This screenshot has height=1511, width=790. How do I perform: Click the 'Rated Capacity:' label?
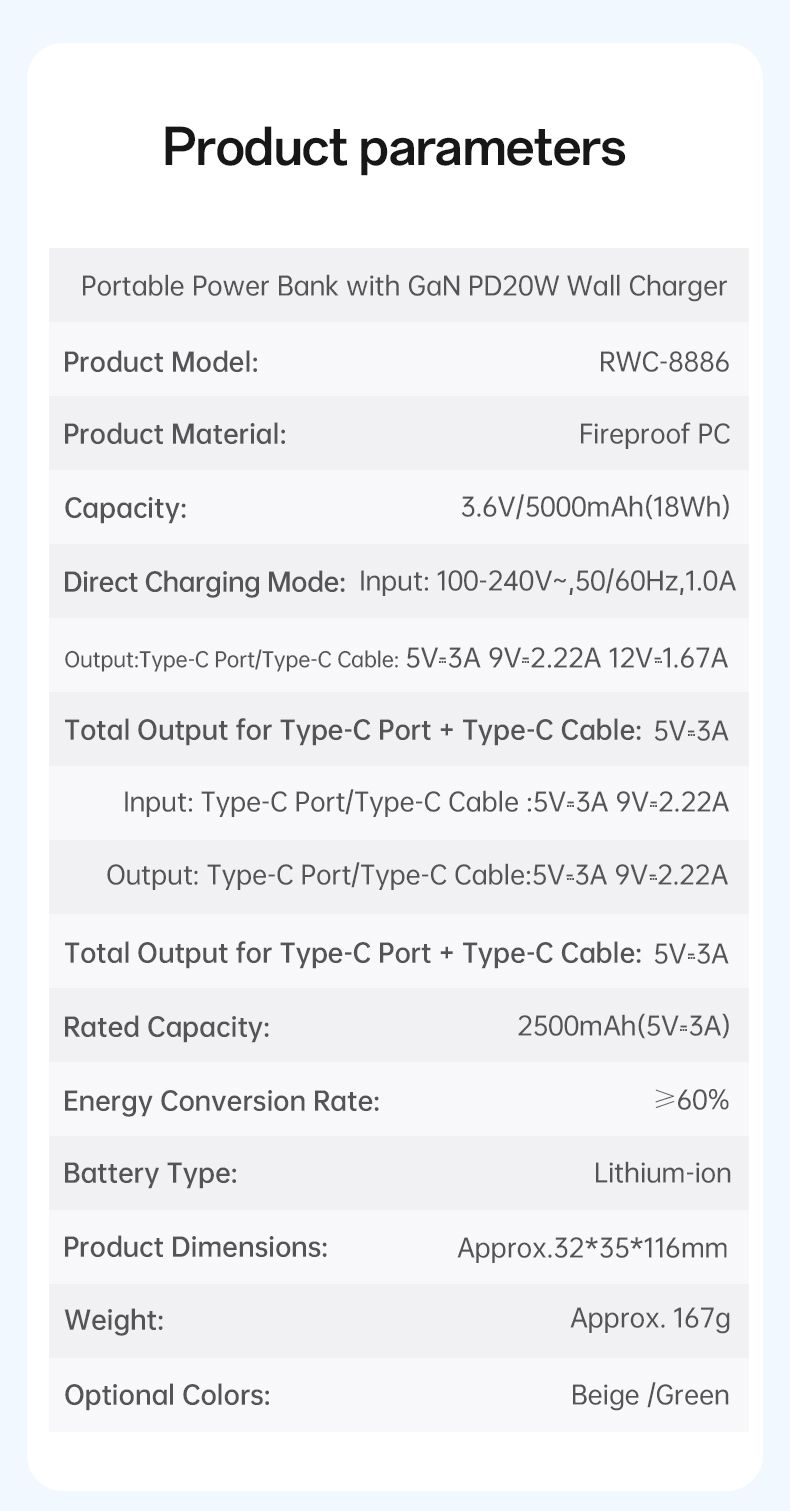pos(167,1027)
